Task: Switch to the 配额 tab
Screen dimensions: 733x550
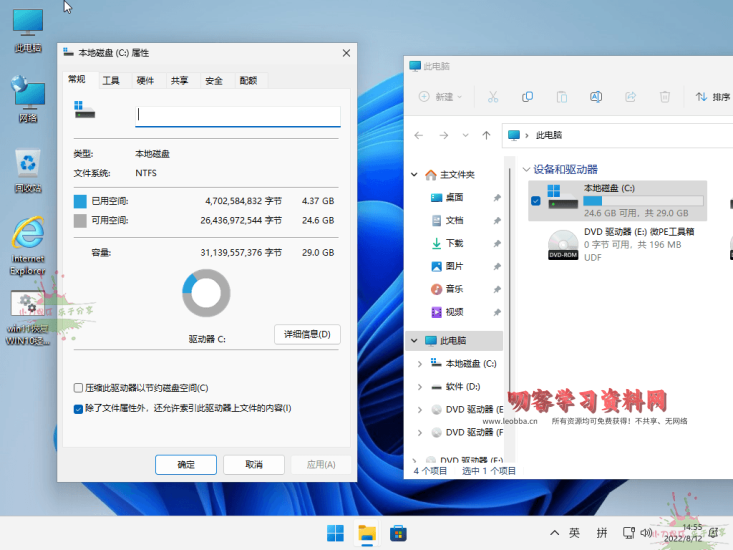Action: click(x=248, y=80)
